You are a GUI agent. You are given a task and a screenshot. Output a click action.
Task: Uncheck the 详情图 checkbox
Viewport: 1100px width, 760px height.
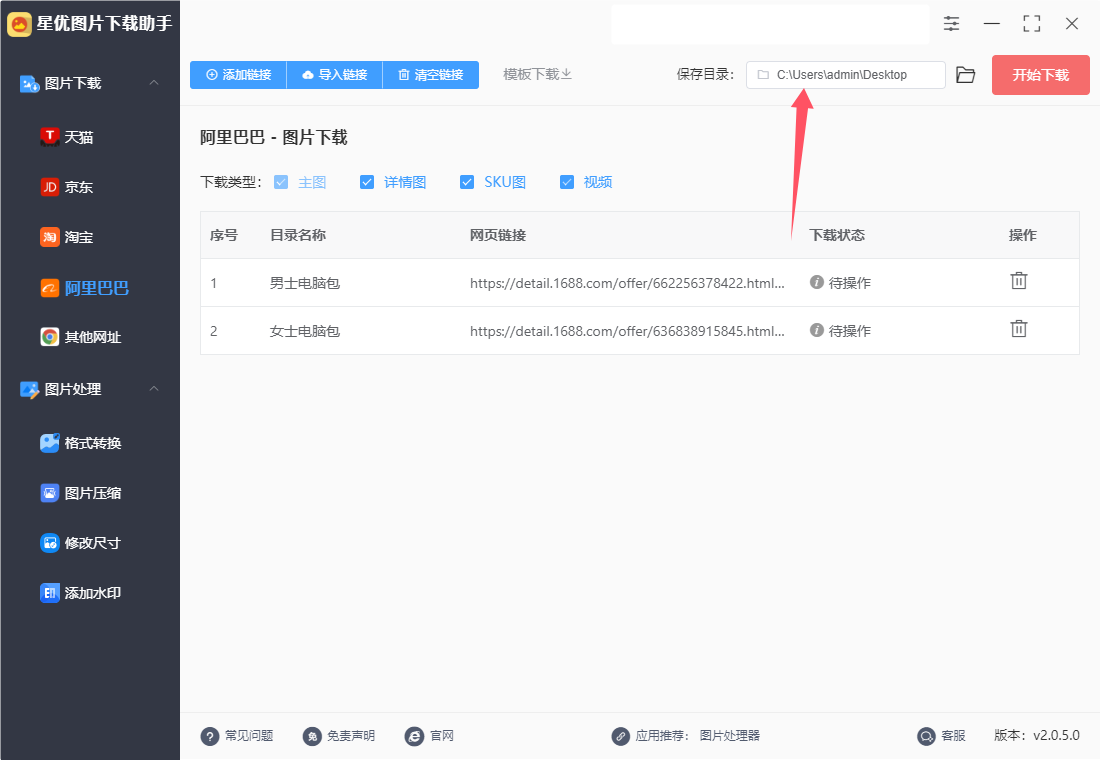click(367, 182)
